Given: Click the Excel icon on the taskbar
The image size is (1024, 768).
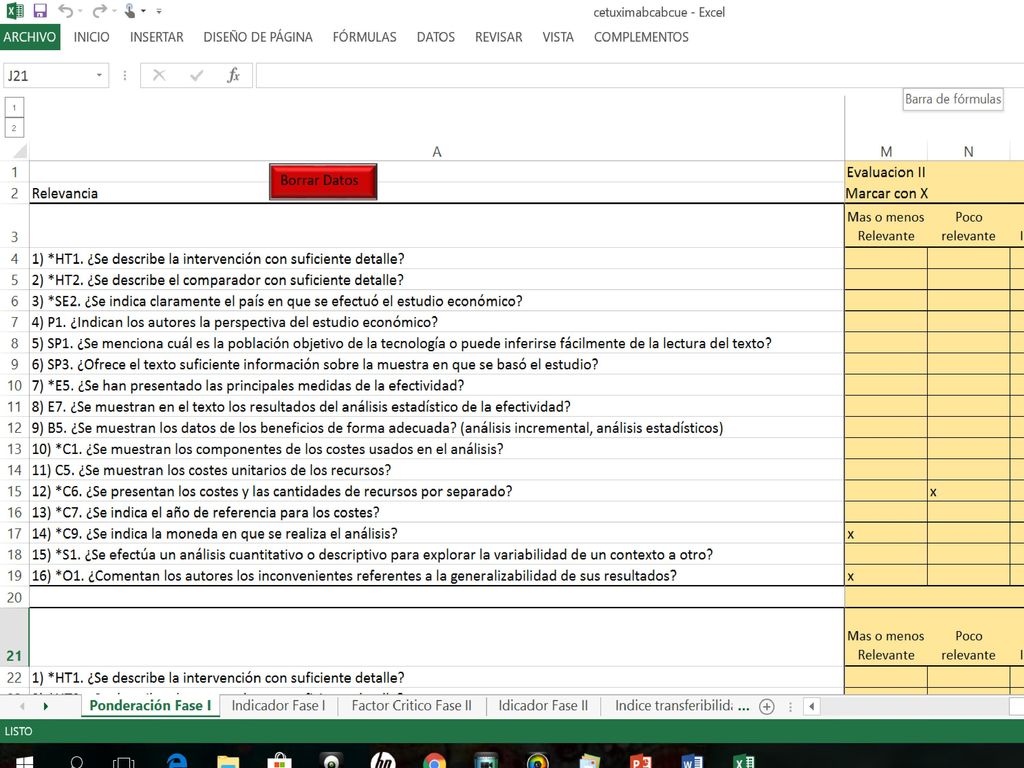Looking at the screenshot, I should tap(744, 761).
